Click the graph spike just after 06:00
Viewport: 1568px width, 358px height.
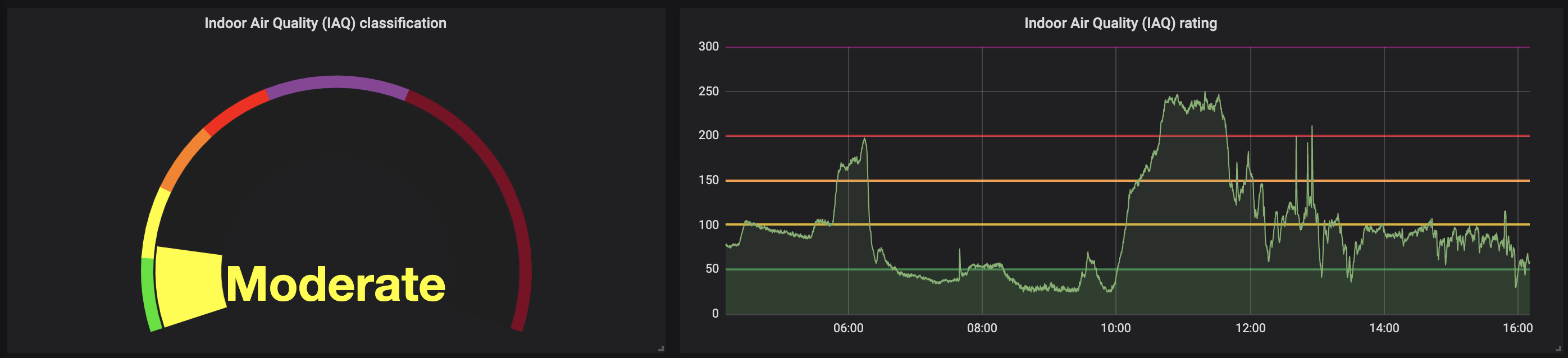pyautogui.click(x=864, y=139)
